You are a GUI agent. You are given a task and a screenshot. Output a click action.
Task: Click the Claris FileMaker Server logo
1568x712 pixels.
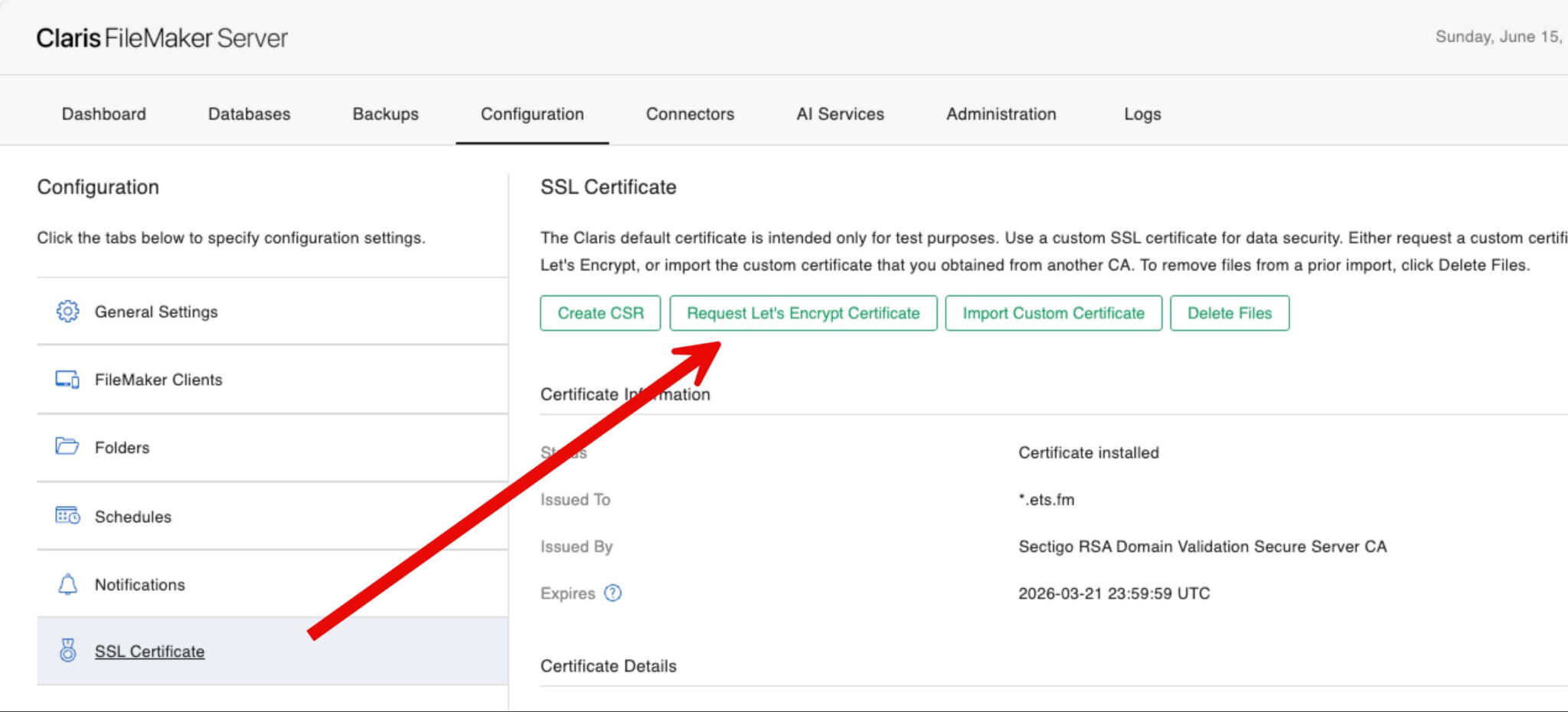161,38
